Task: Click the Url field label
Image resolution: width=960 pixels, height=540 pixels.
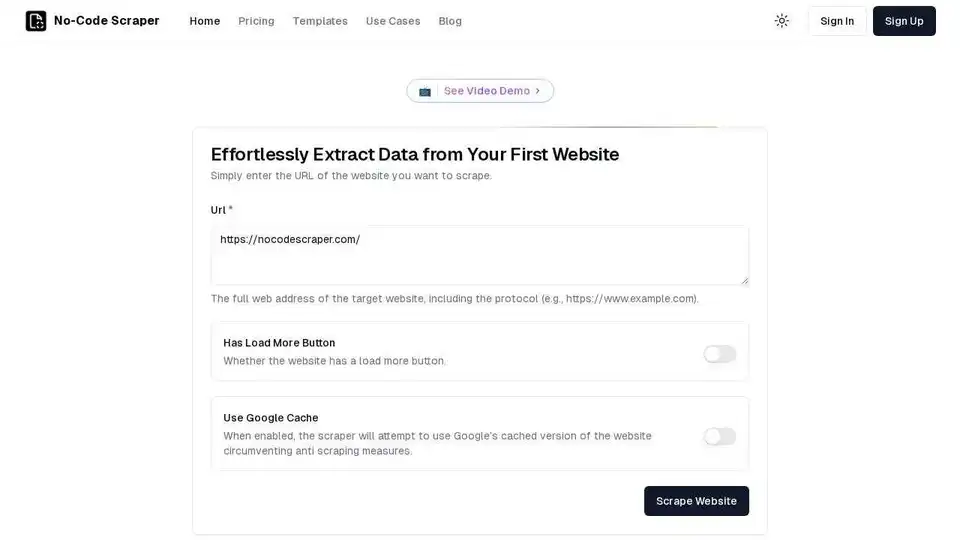Action: 218,210
